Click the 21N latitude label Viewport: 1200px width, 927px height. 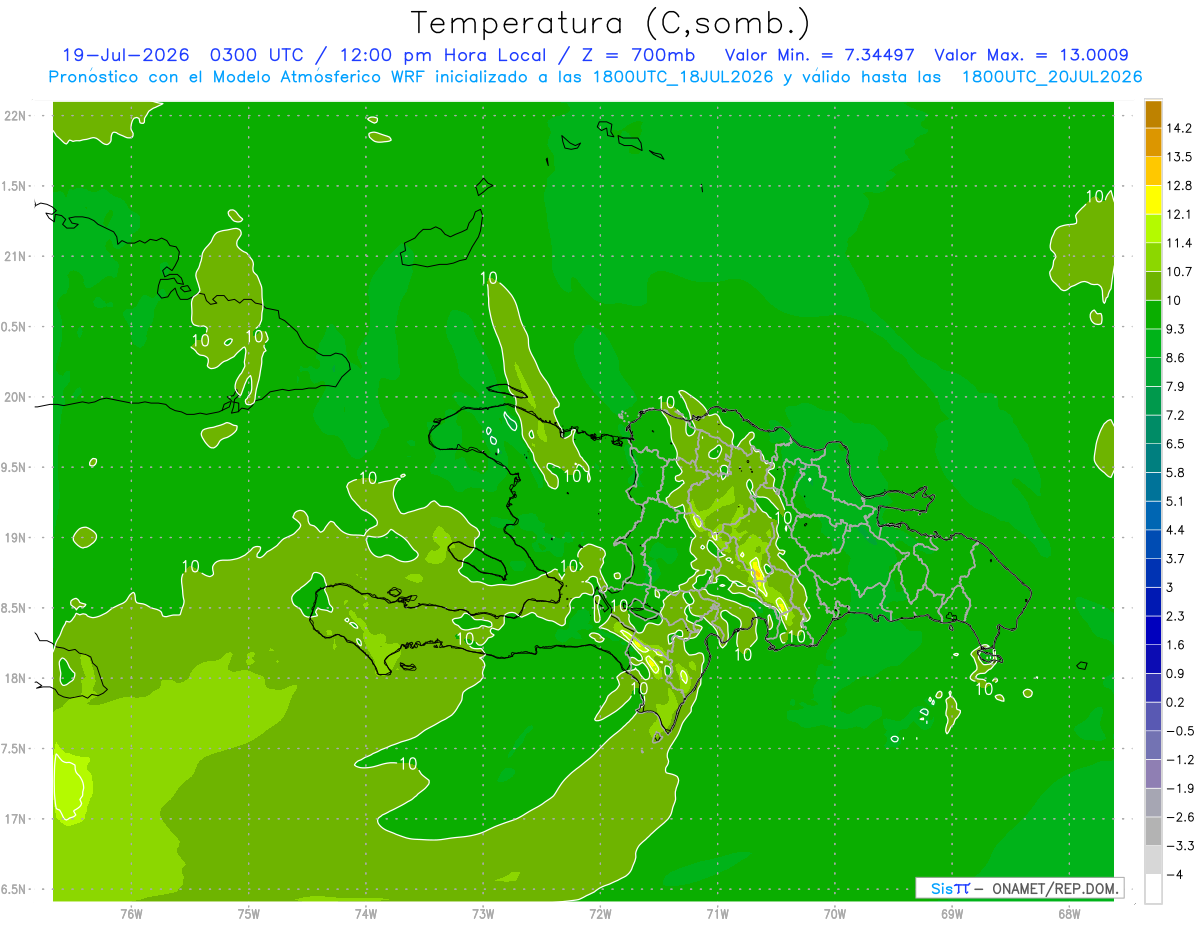15,257
